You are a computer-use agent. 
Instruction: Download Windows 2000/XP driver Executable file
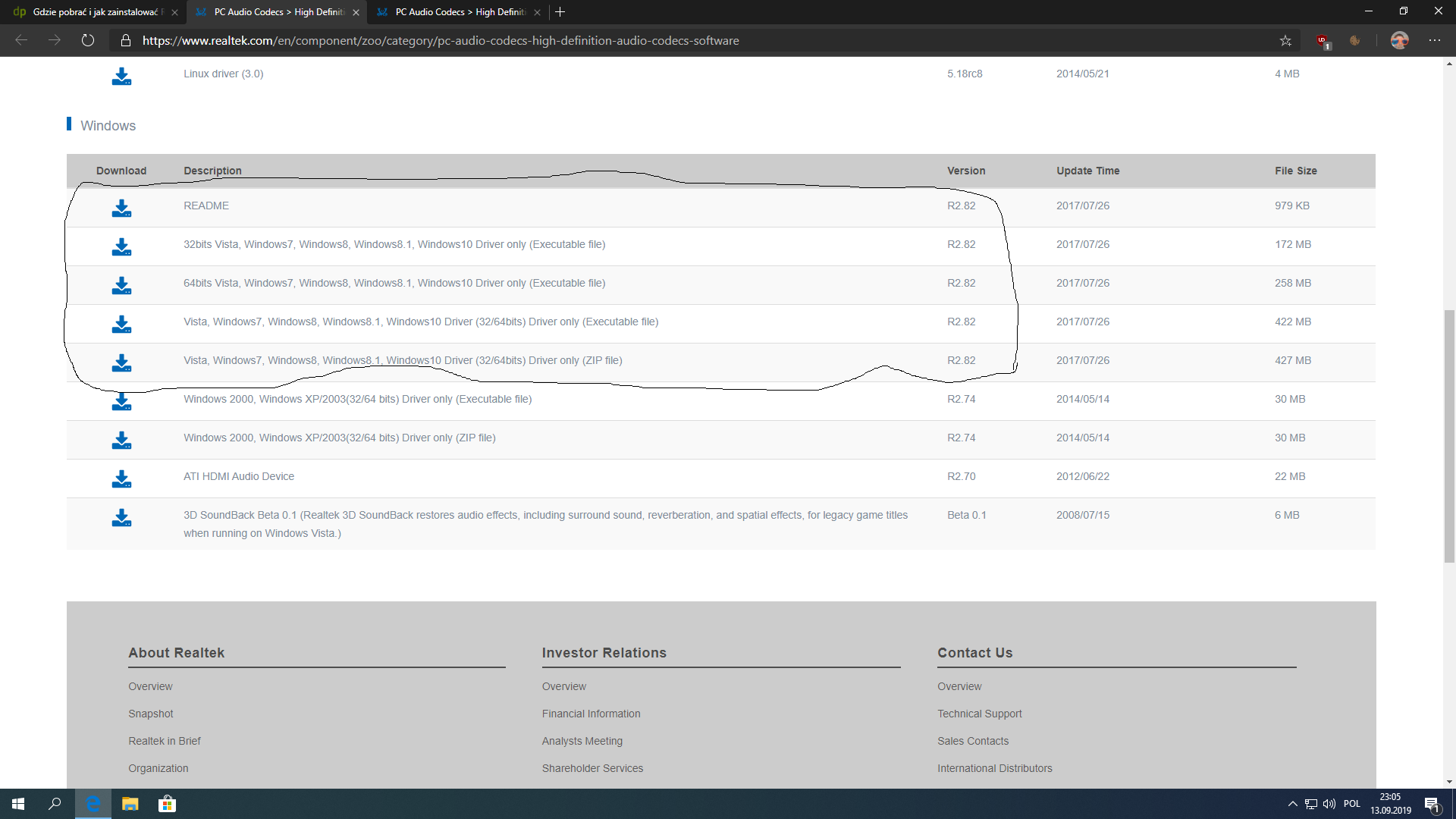tap(121, 401)
